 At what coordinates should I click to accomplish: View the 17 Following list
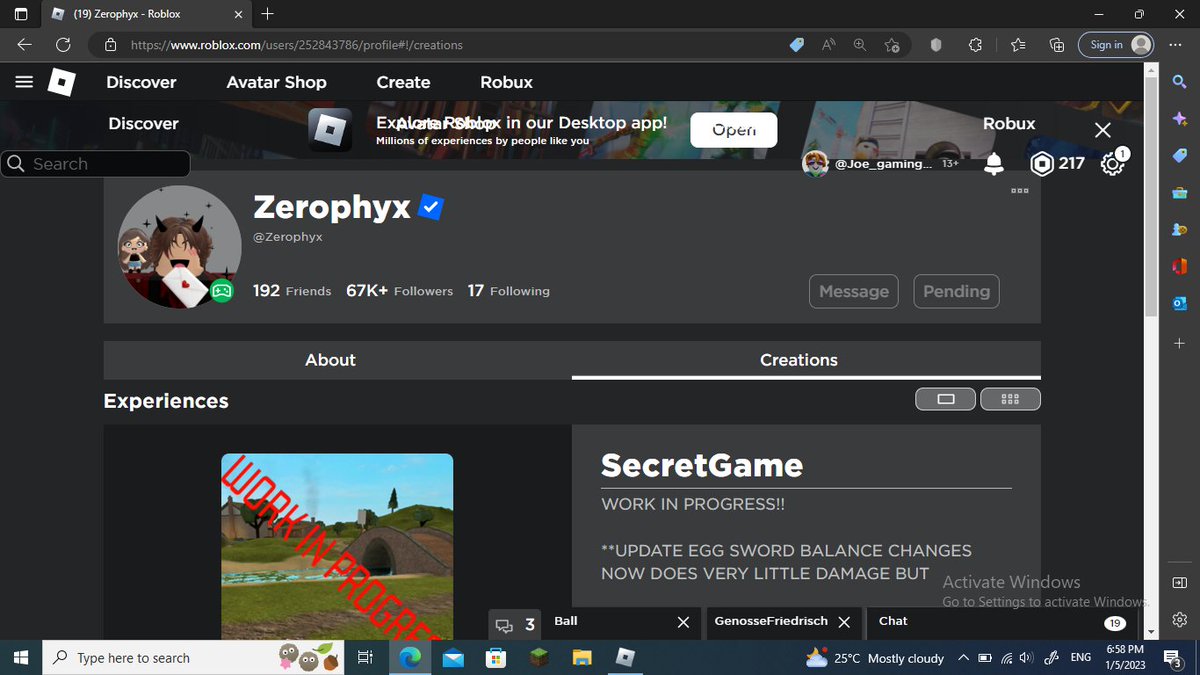508,291
